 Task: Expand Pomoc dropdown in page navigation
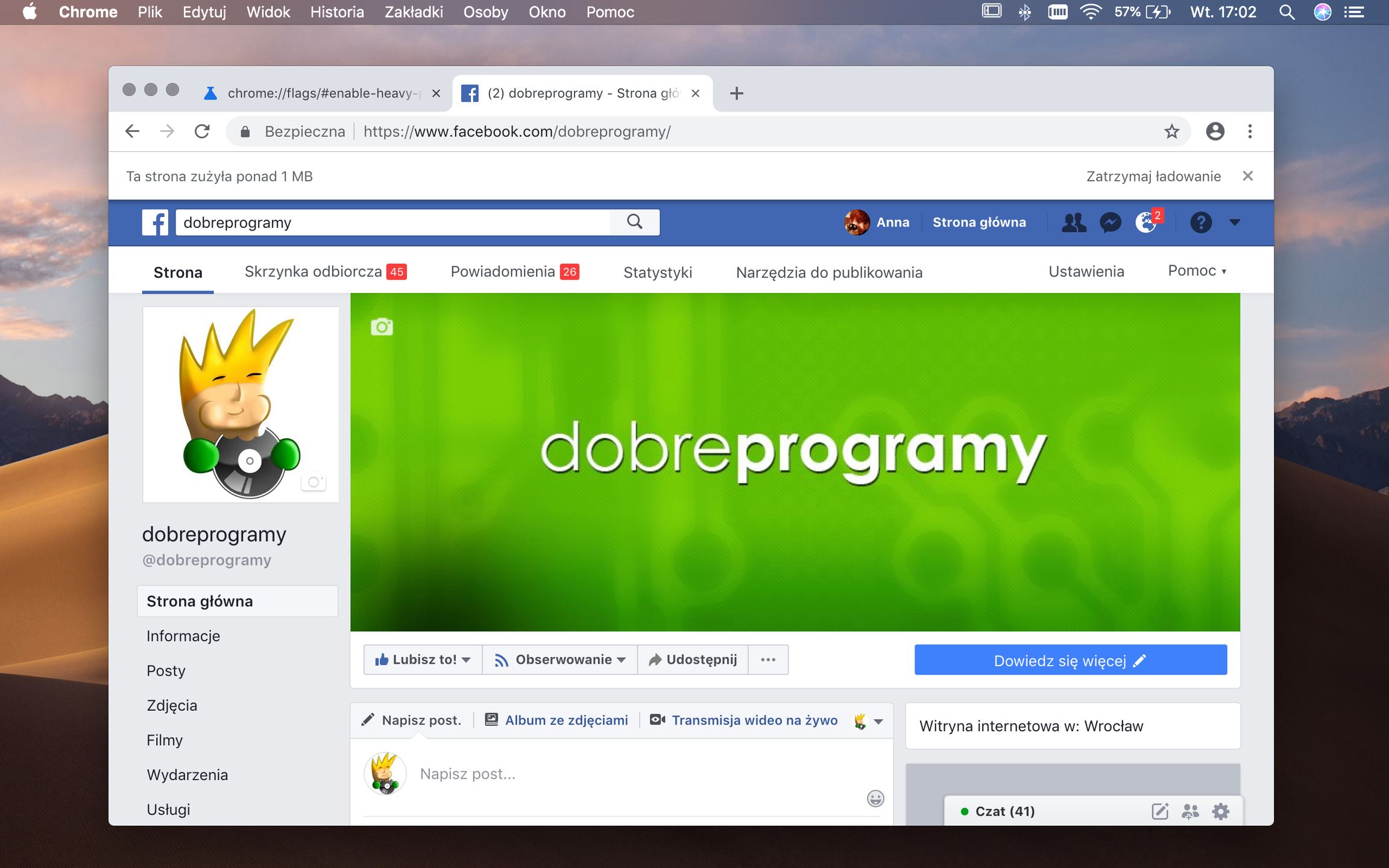coord(1197,271)
